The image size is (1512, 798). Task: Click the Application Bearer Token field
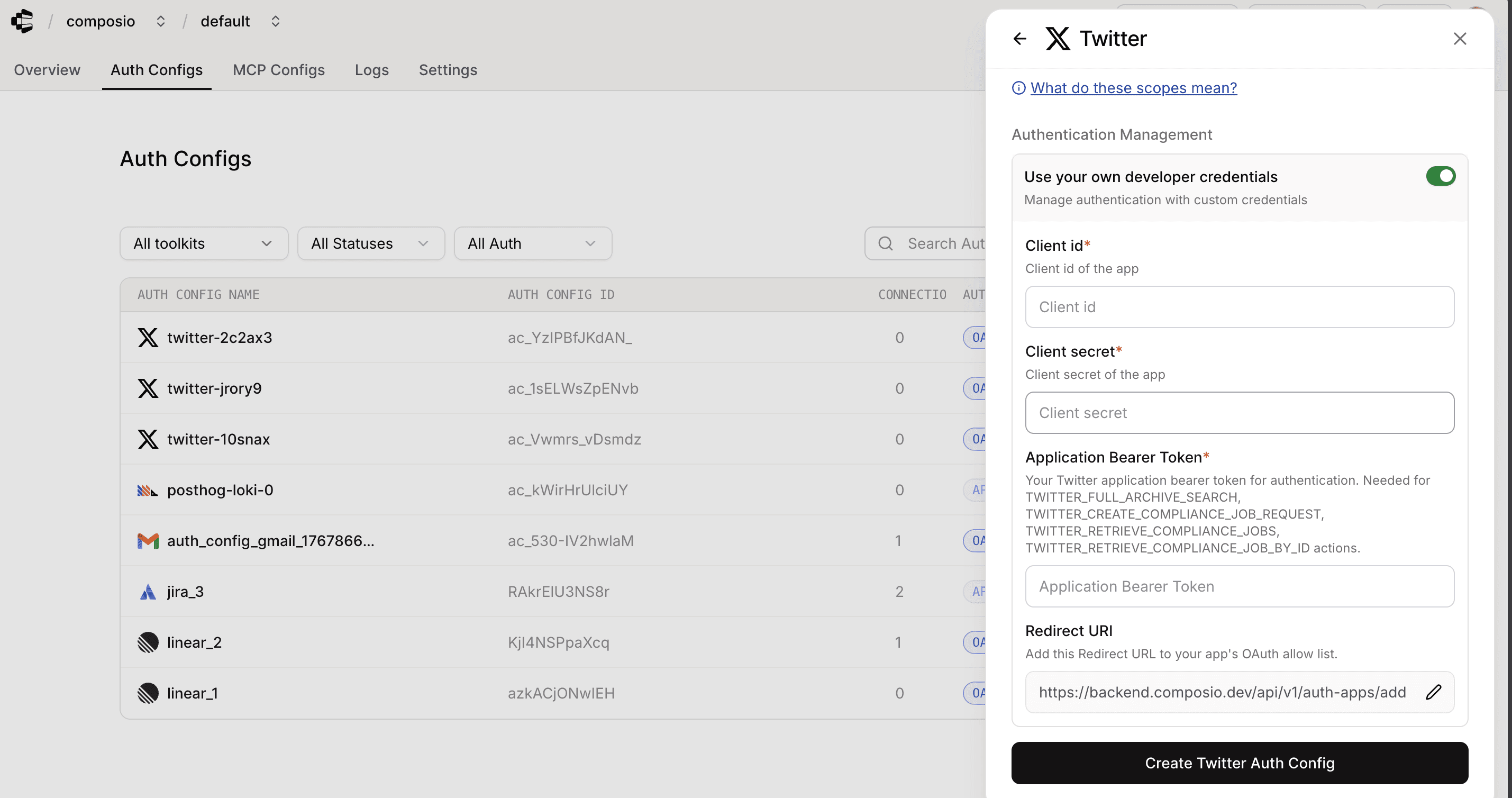point(1239,587)
